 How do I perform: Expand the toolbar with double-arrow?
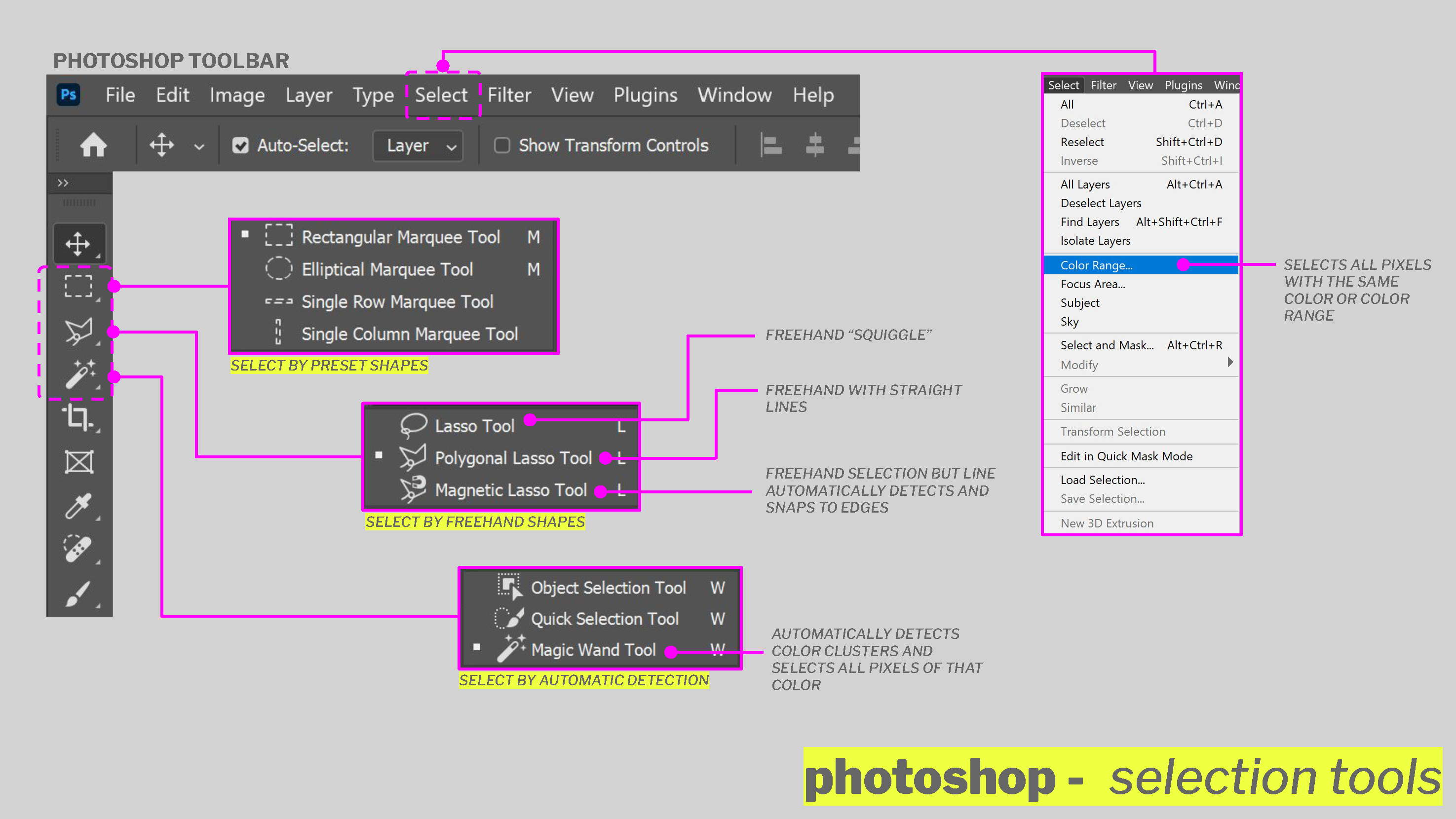pos(63,183)
